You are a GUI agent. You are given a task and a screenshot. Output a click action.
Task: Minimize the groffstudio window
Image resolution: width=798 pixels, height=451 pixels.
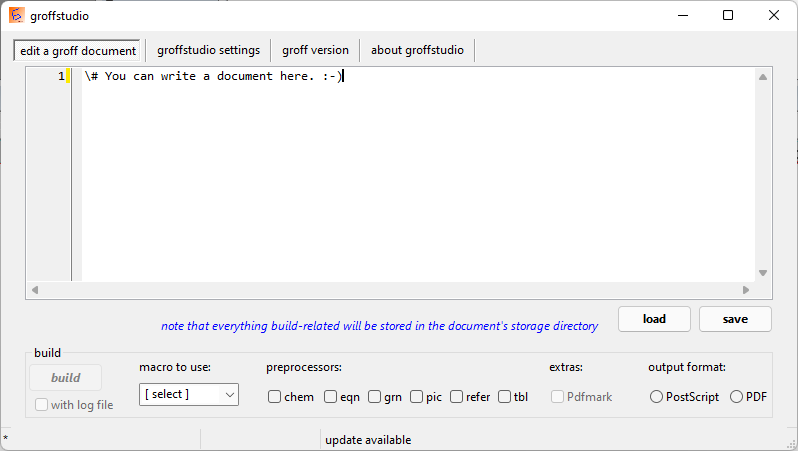click(x=683, y=15)
